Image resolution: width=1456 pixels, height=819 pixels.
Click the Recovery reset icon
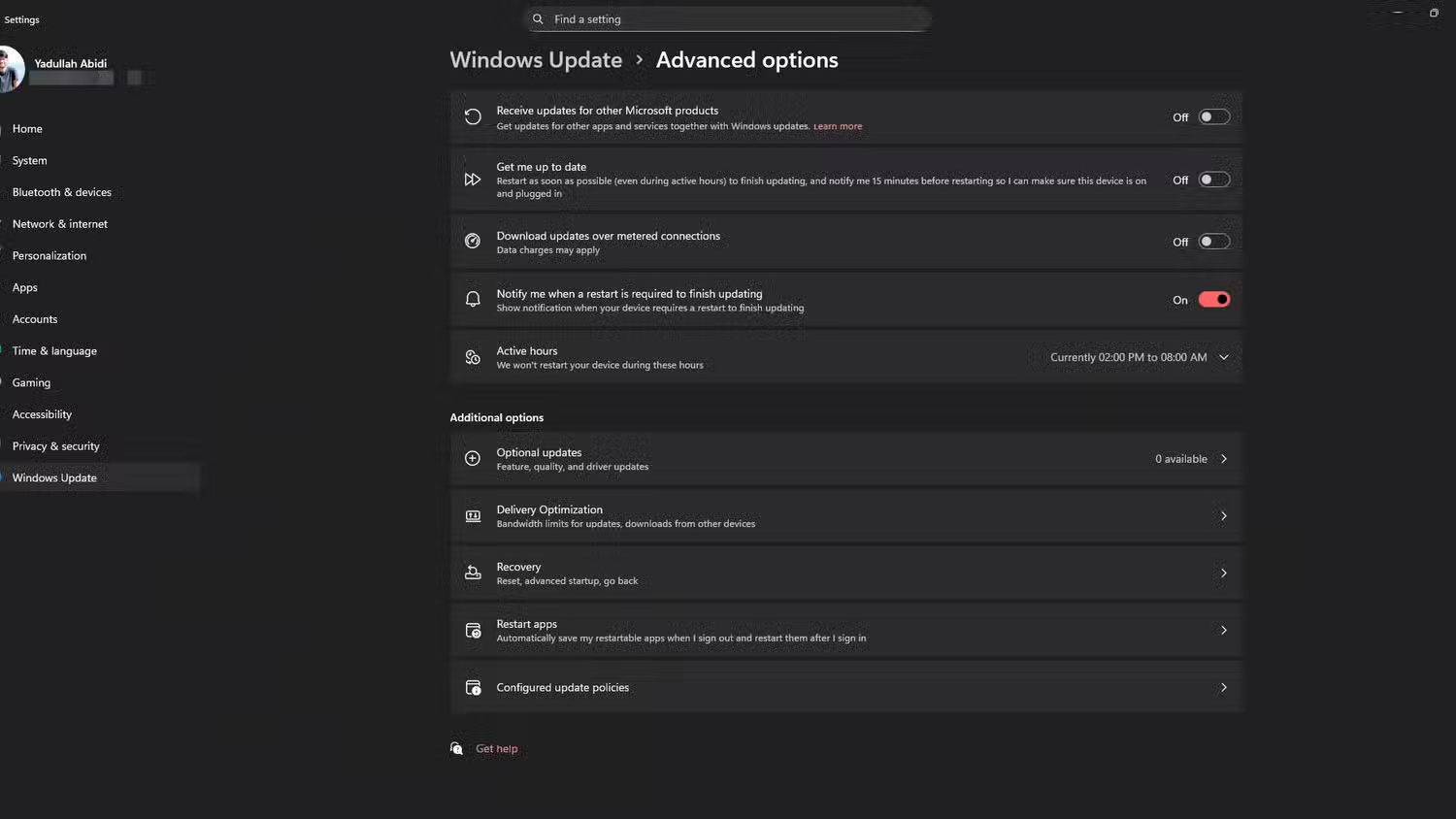pos(473,573)
